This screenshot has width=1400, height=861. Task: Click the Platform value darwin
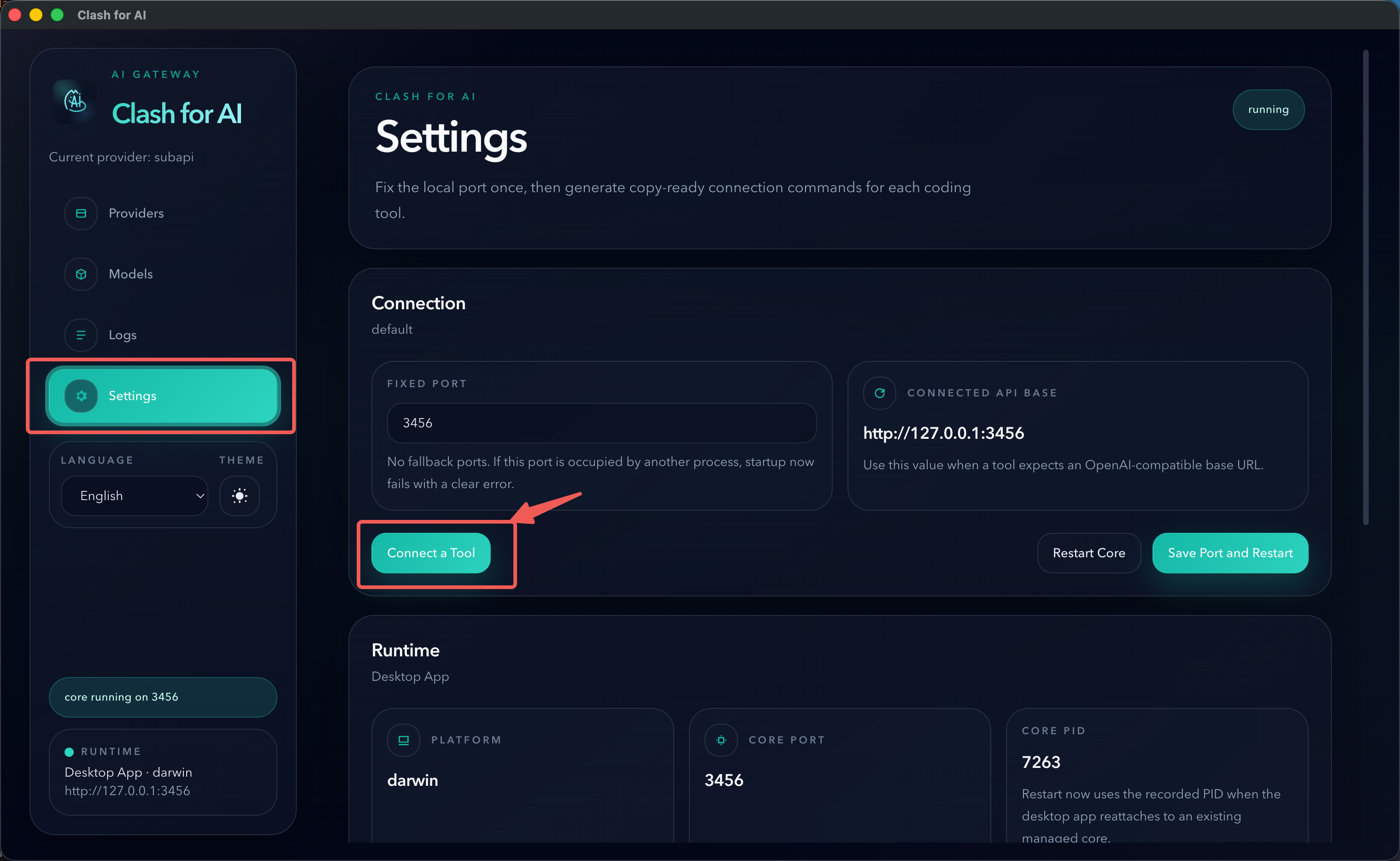(412, 780)
